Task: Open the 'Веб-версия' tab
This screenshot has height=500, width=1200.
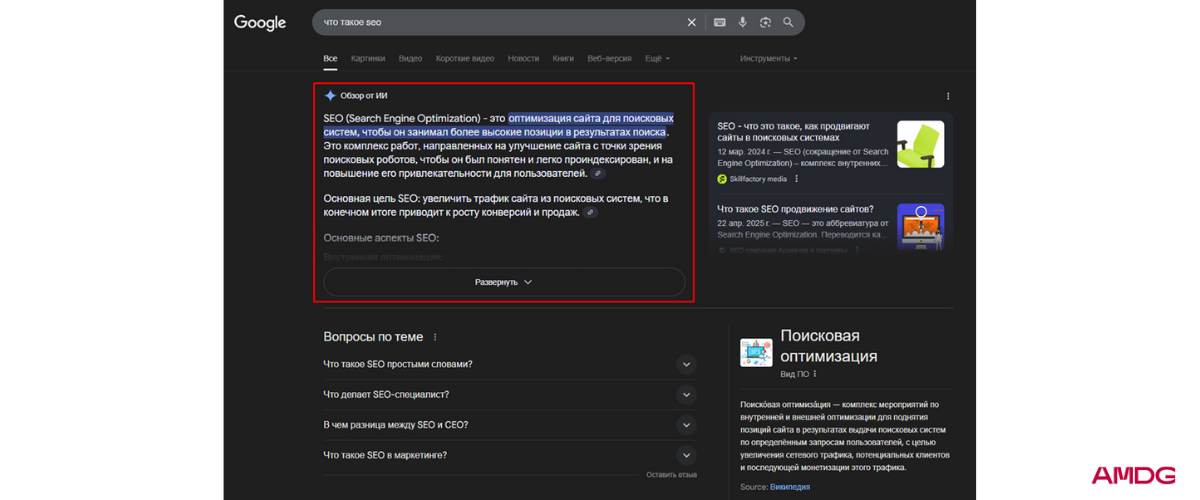Action: [609, 58]
